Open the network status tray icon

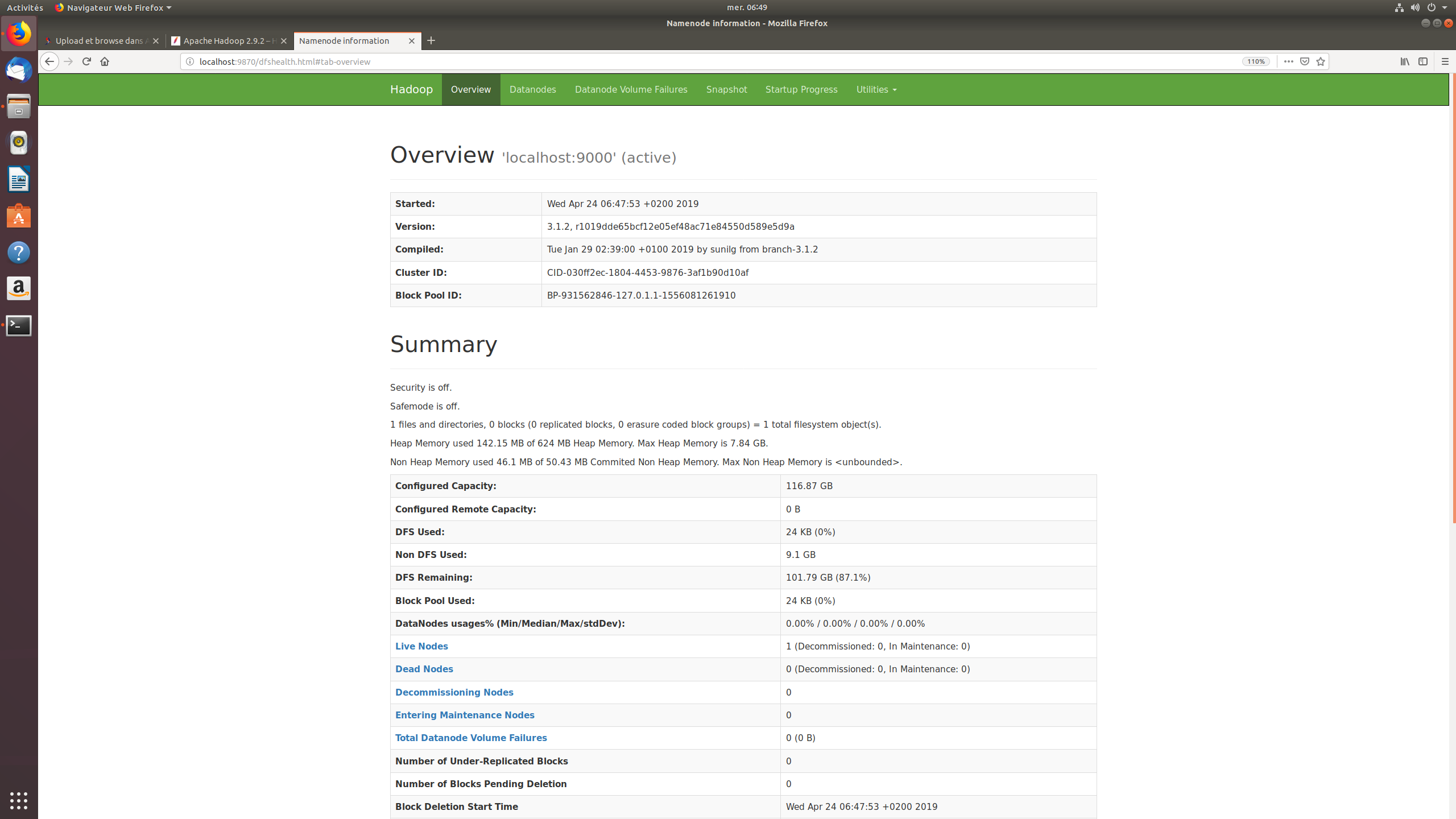pos(1399,7)
